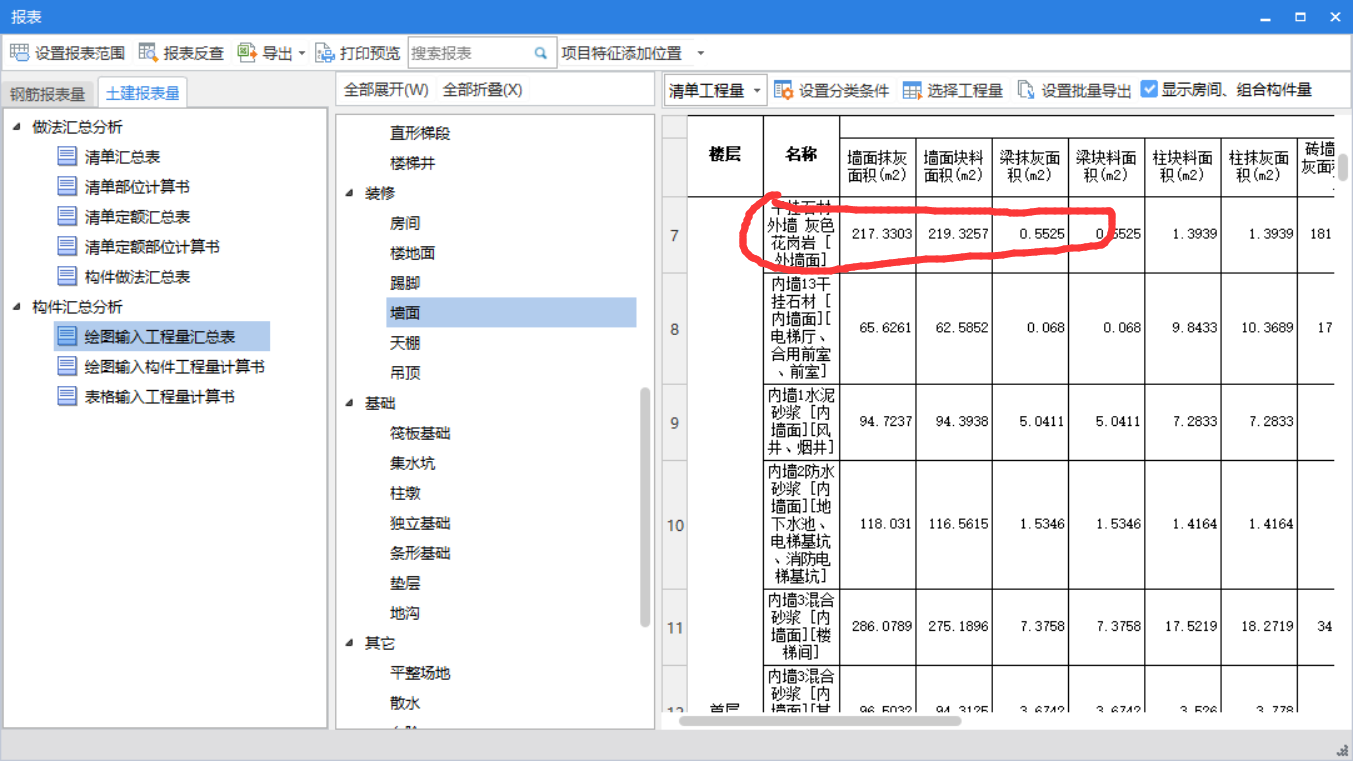This screenshot has width=1353, height=761.
Task: Select 平整场地 in the component tree
Action: click(420, 673)
